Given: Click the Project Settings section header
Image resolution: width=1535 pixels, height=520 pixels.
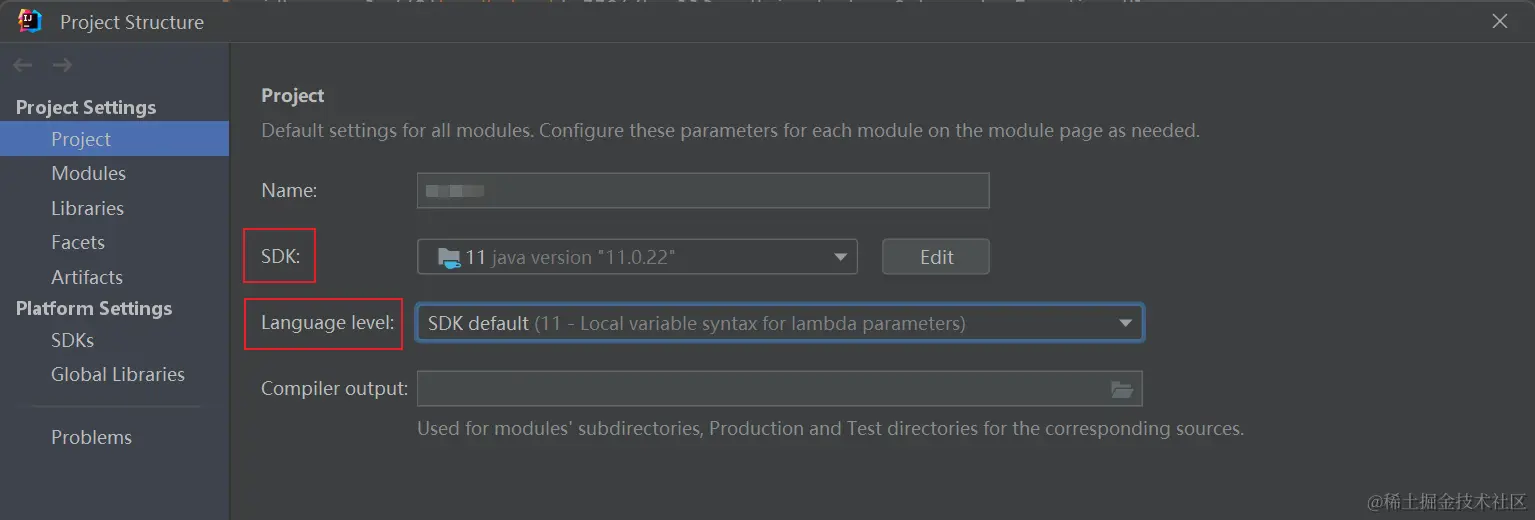Looking at the screenshot, I should 86,107.
